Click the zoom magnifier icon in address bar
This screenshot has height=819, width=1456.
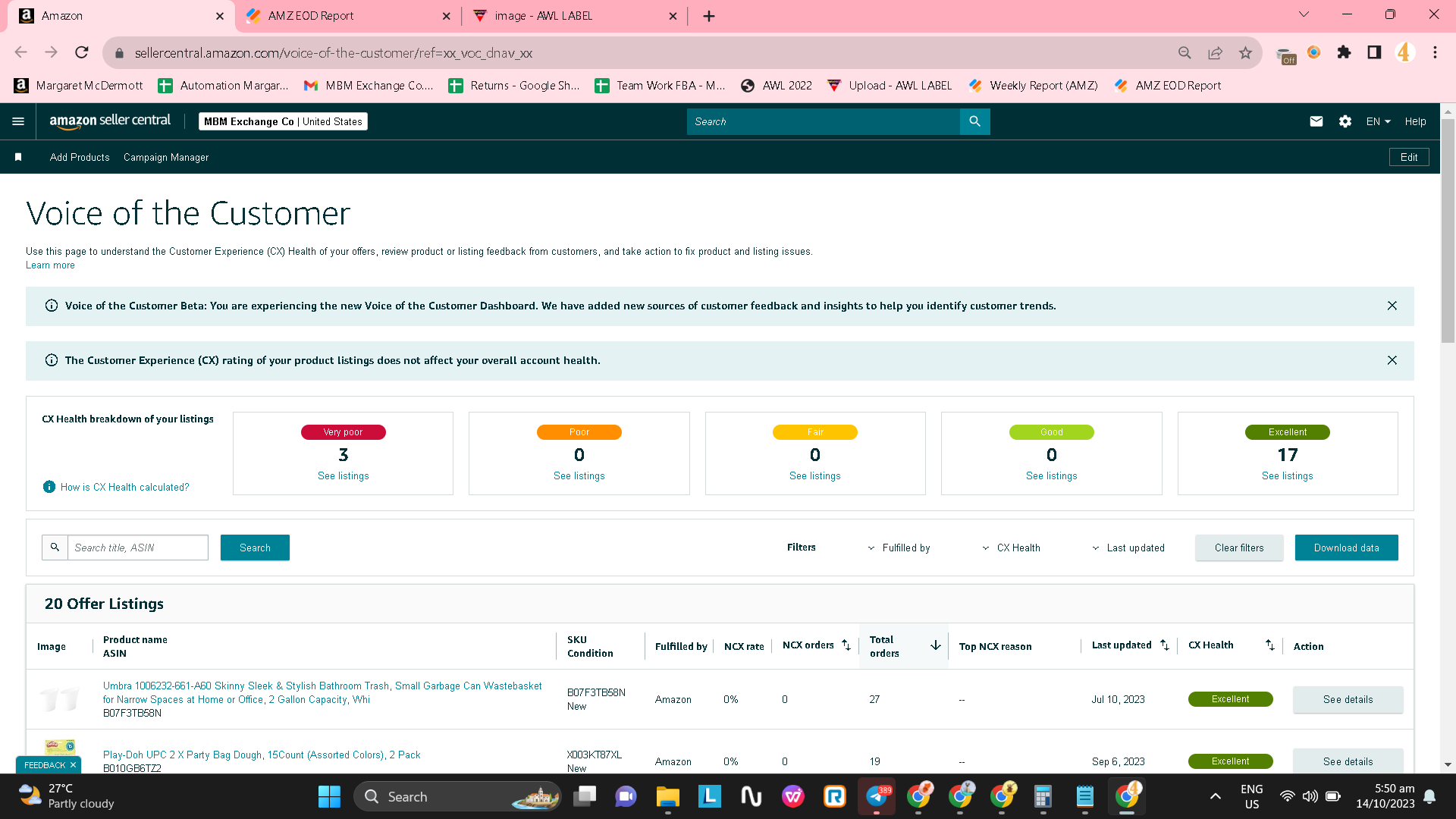pos(1185,52)
